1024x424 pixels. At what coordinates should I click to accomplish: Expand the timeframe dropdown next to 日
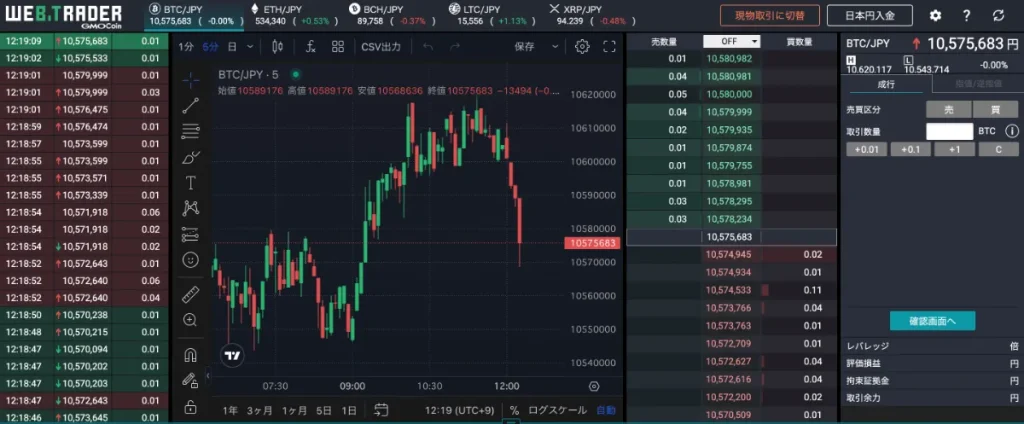point(250,46)
